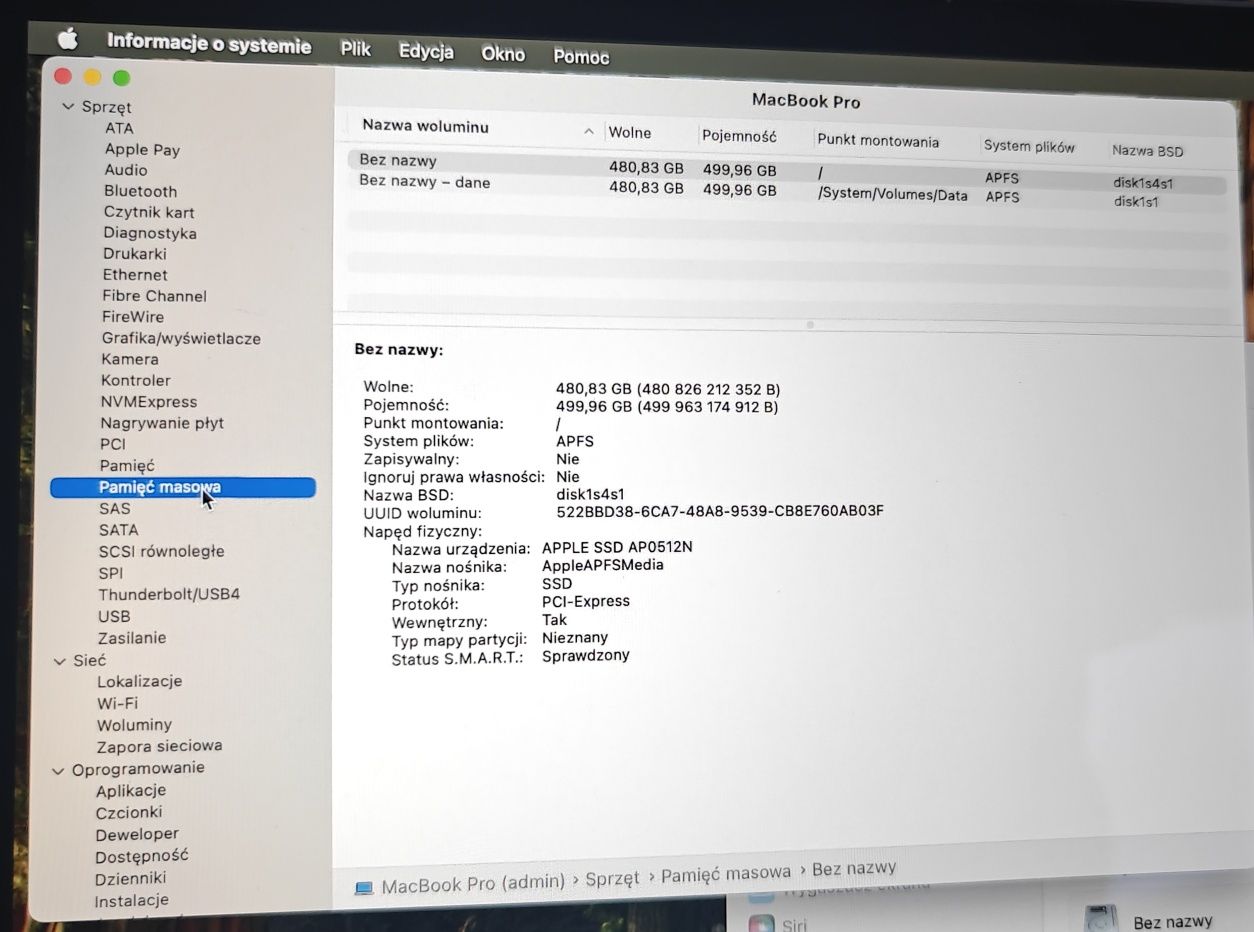Select Woluminy under Sieć
Image resolution: width=1254 pixels, height=932 pixels.
click(134, 725)
